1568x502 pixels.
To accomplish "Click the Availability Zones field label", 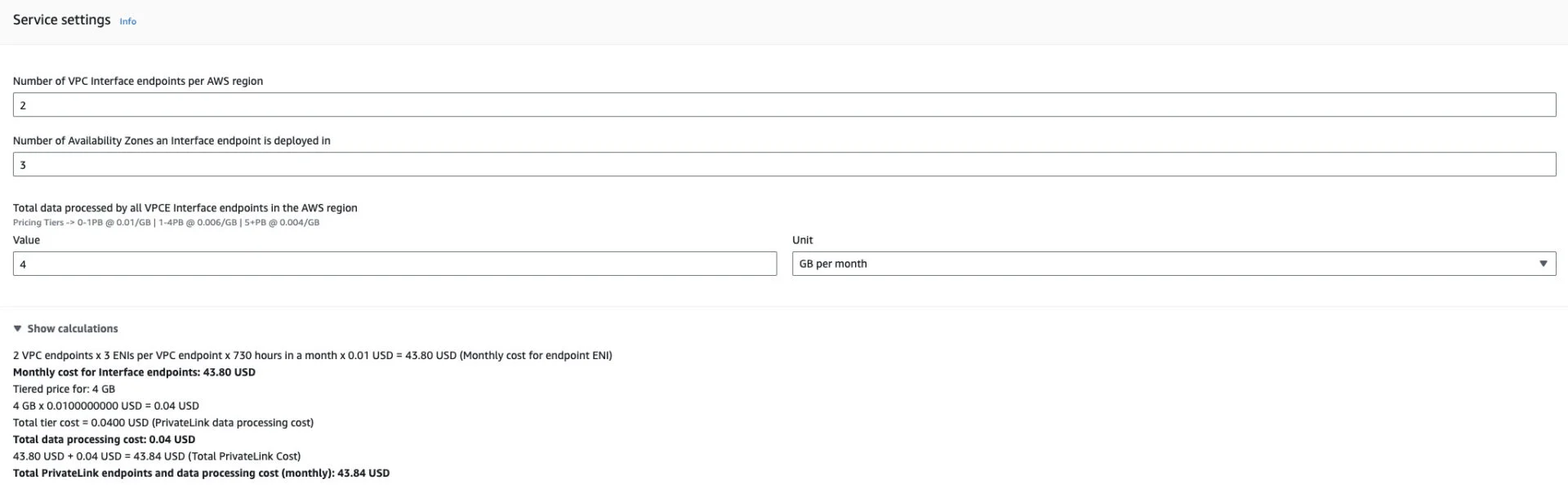I will click(171, 141).
